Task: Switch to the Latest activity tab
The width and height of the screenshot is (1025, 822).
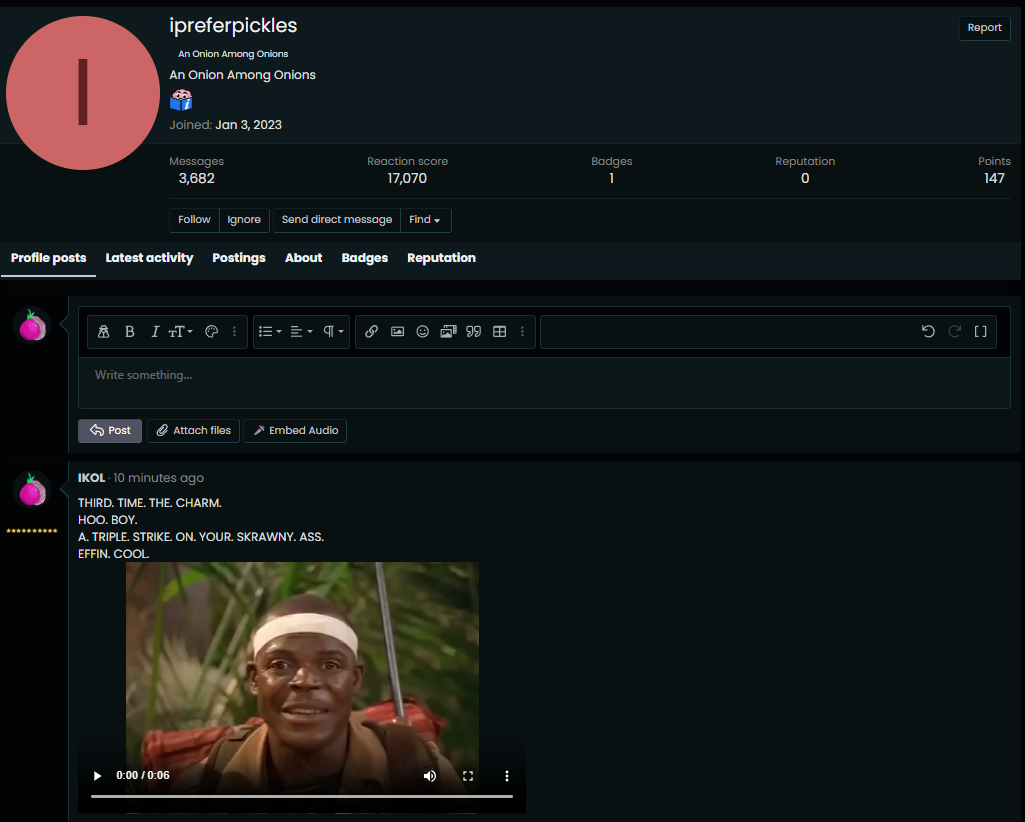Action: point(149,258)
